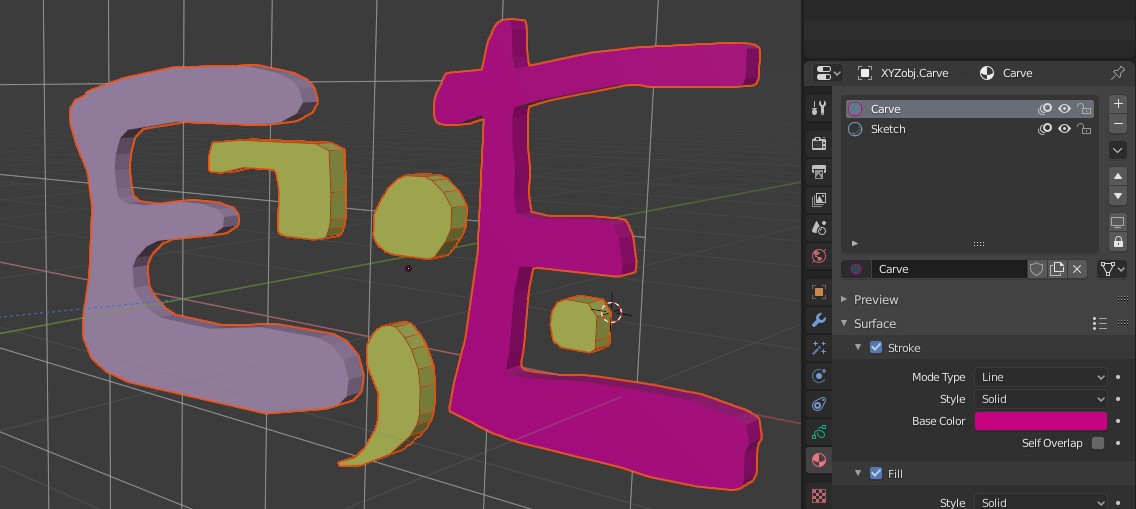The height and width of the screenshot is (509, 1136).
Task: Open the Physics properties tab icon
Action: coord(819,376)
